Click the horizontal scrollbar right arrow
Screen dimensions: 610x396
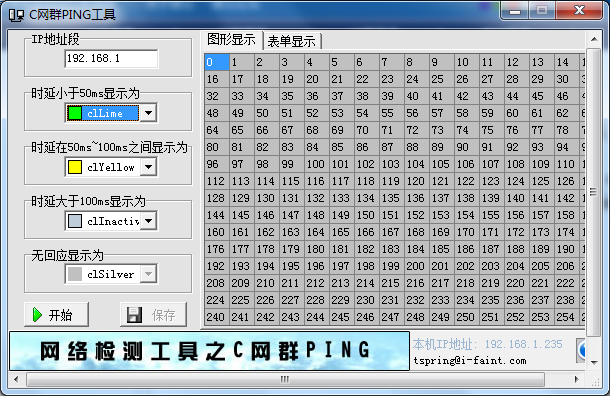577,379
